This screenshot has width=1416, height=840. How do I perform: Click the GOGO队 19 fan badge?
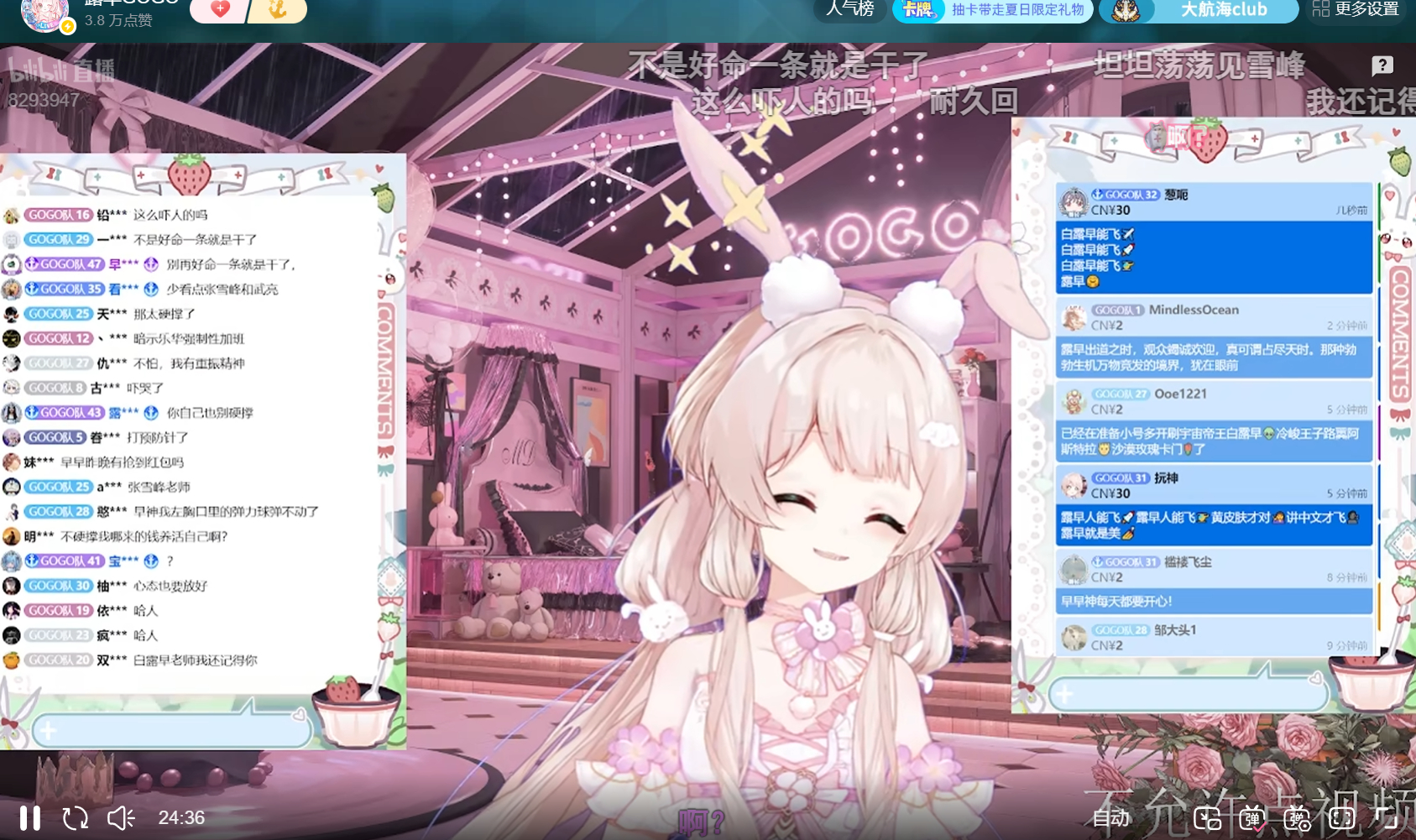(x=59, y=610)
